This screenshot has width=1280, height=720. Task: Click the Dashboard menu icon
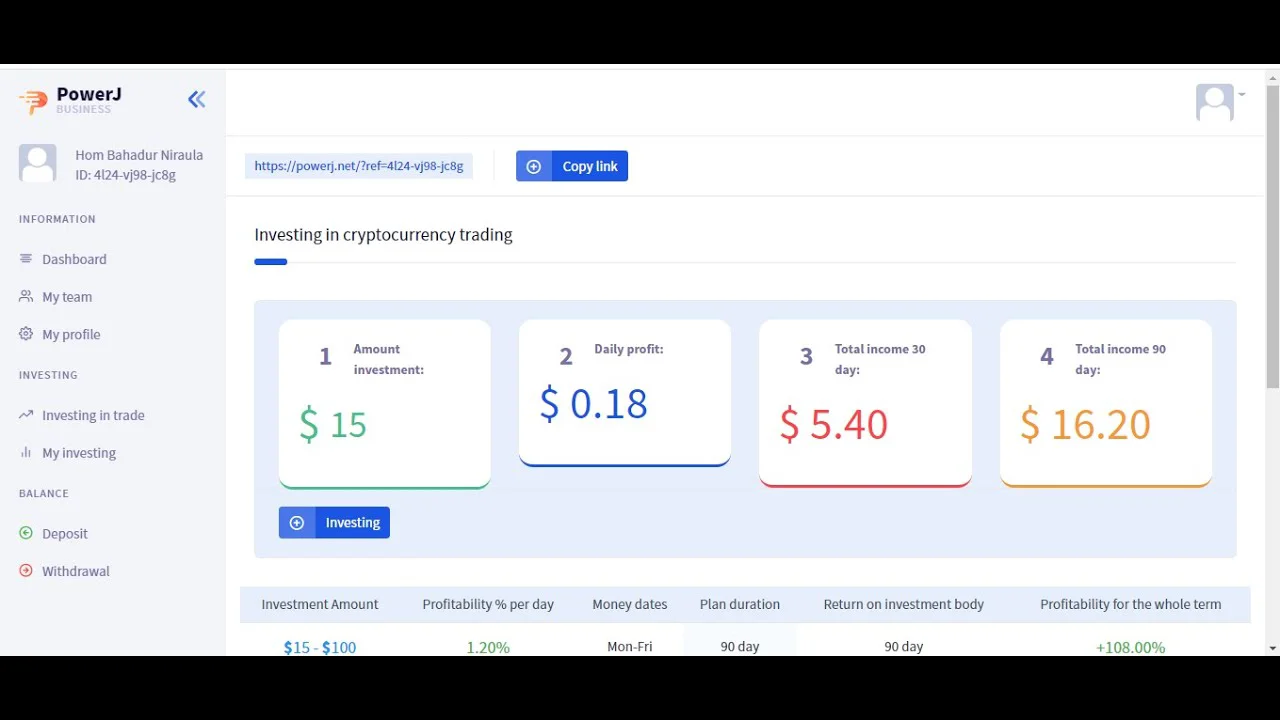click(26, 259)
